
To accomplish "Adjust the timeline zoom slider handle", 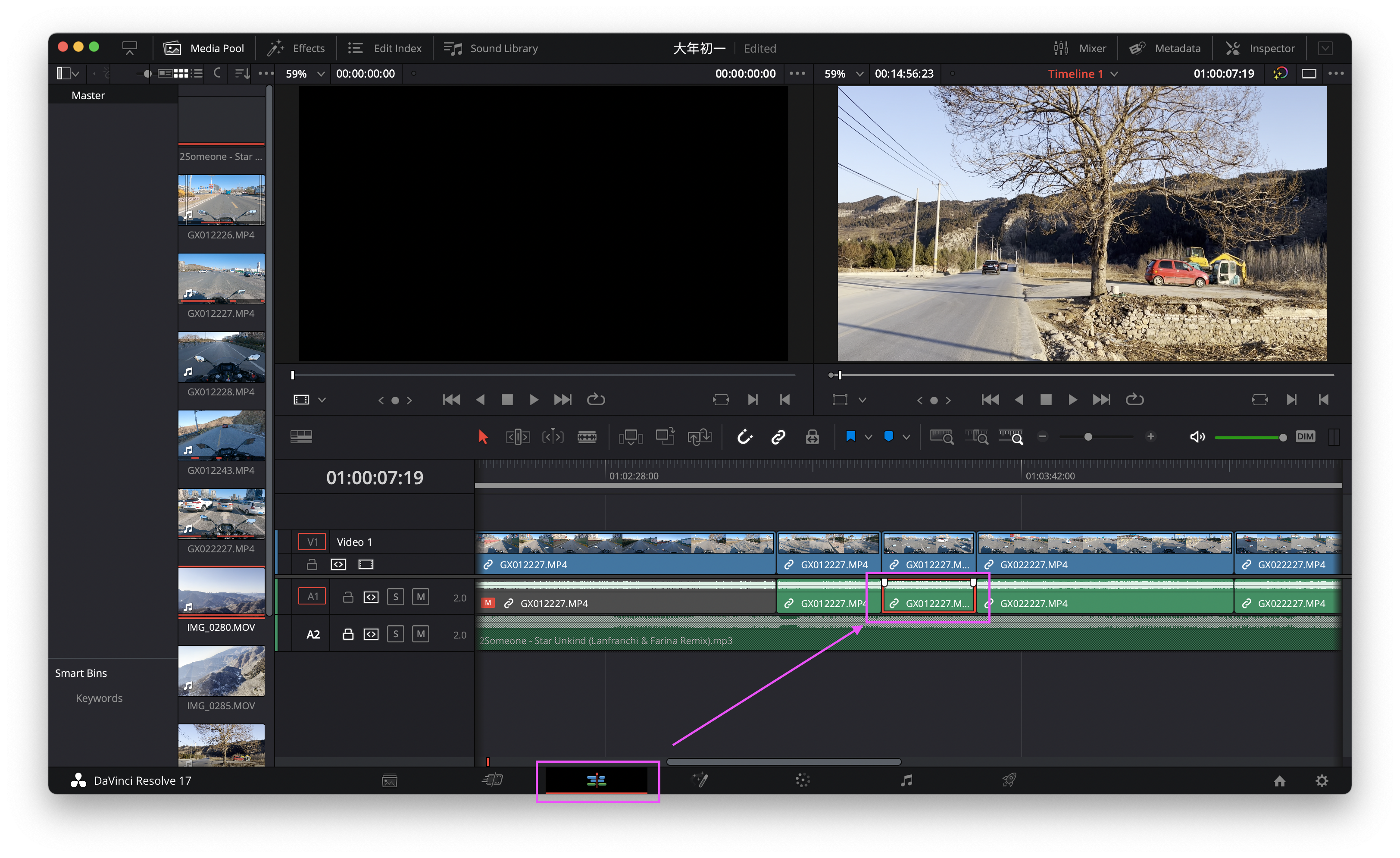I will [1088, 436].
